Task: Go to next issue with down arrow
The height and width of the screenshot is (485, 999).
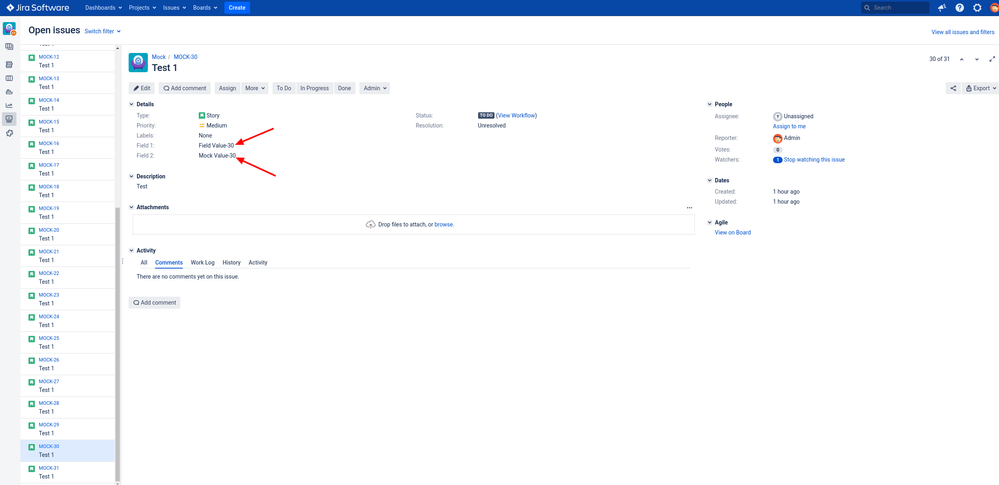Action: 977,59
